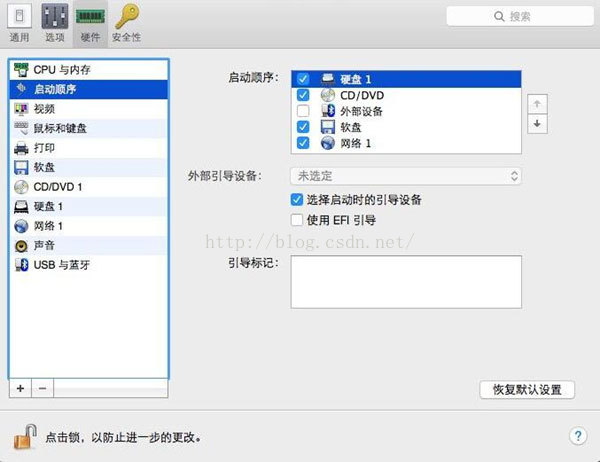Click the lock icon to prevent changes

point(25,437)
